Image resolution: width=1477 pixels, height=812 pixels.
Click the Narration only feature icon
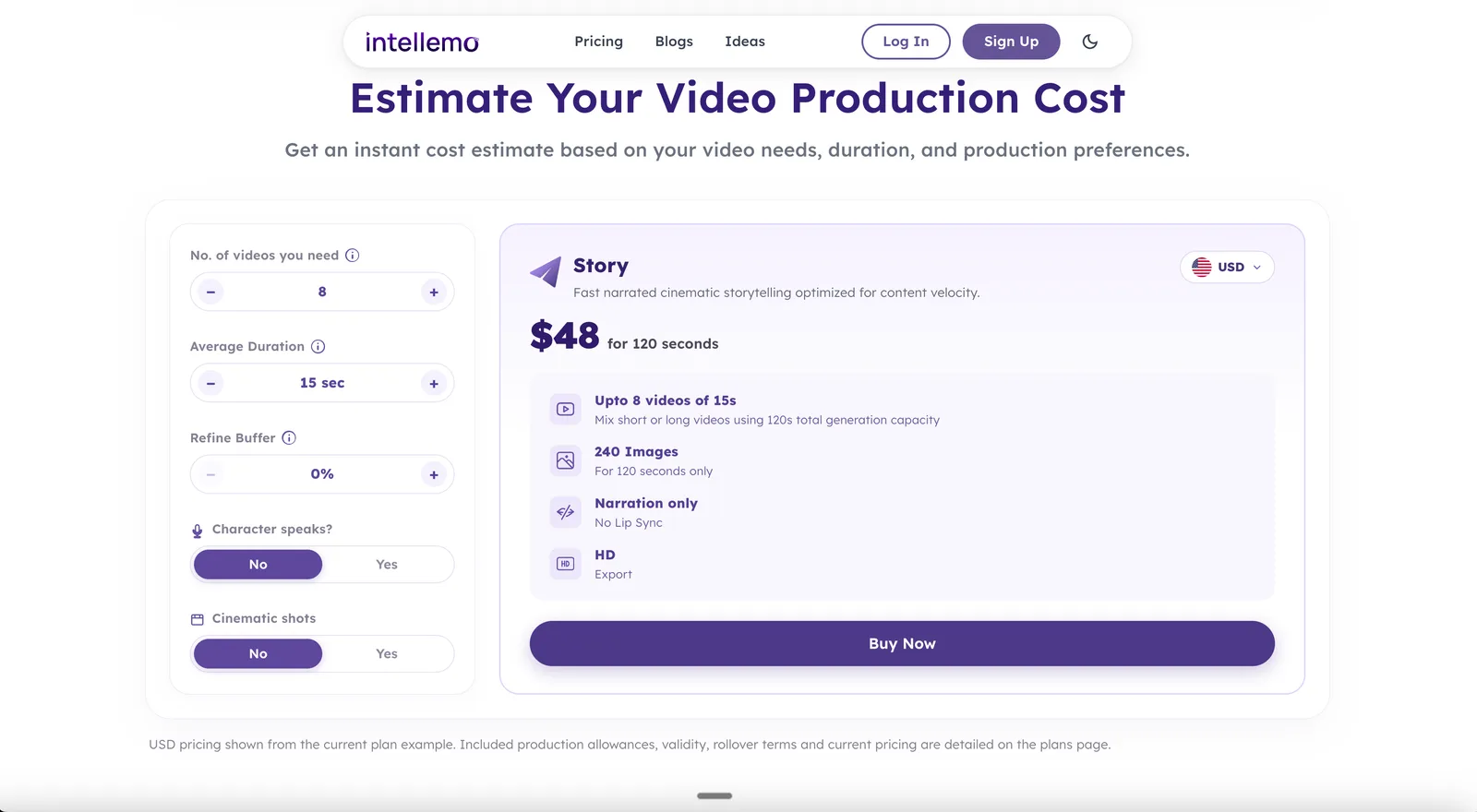pyautogui.click(x=566, y=512)
